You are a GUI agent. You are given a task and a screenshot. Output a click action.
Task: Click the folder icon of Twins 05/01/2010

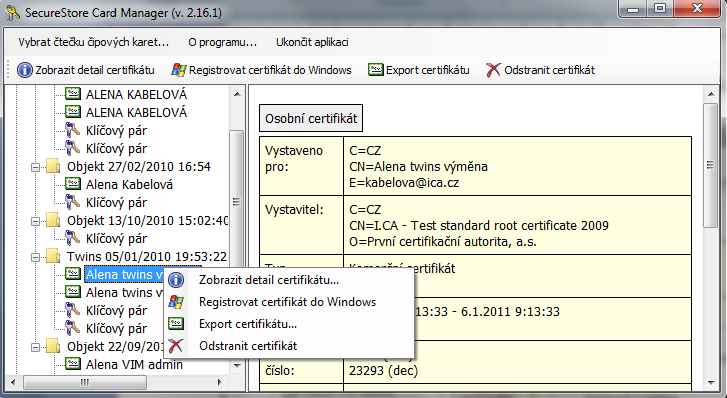(x=52, y=256)
